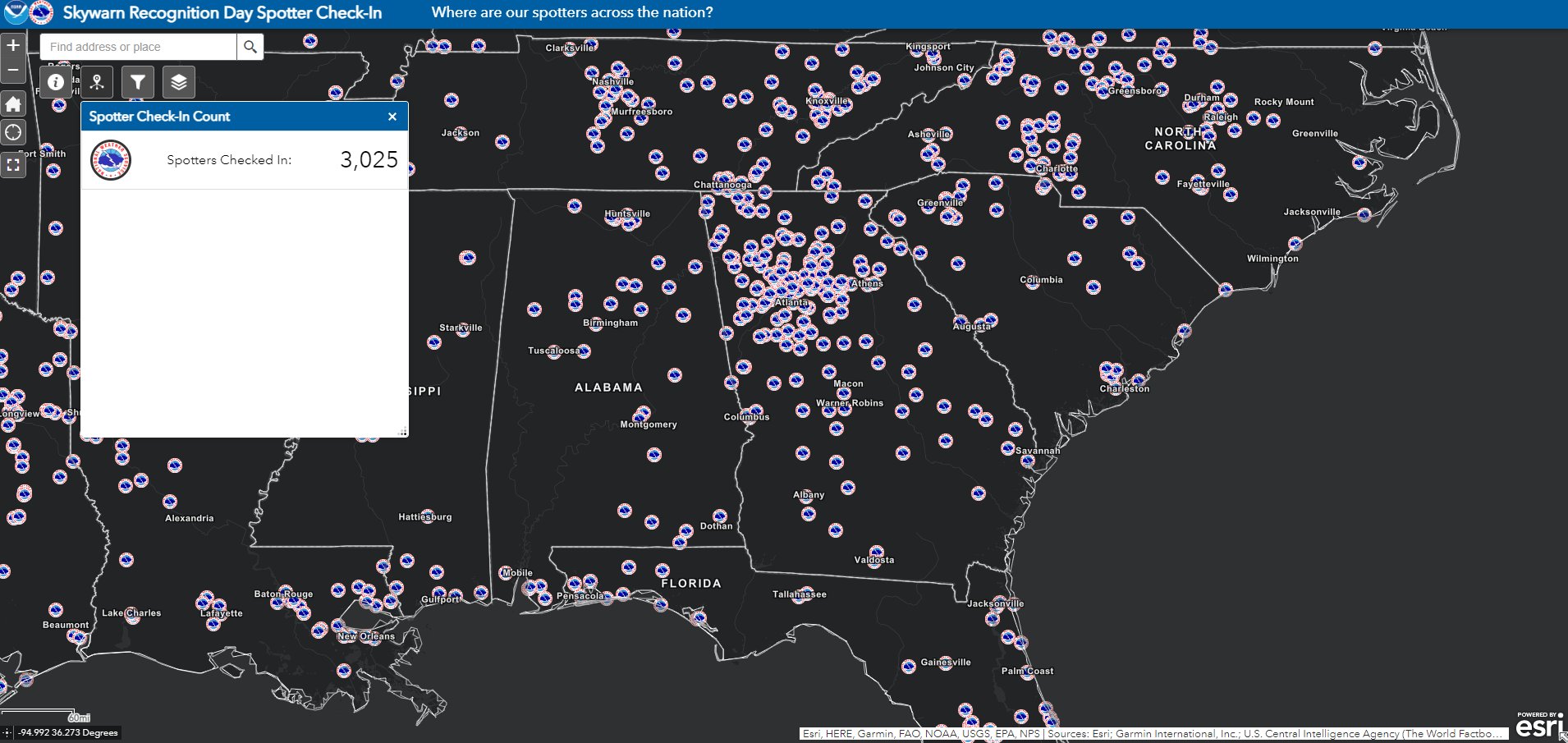The height and width of the screenshot is (743, 1568).
Task: Select the spotter marker below Albany label
Action: pyautogui.click(x=809, y=514)
